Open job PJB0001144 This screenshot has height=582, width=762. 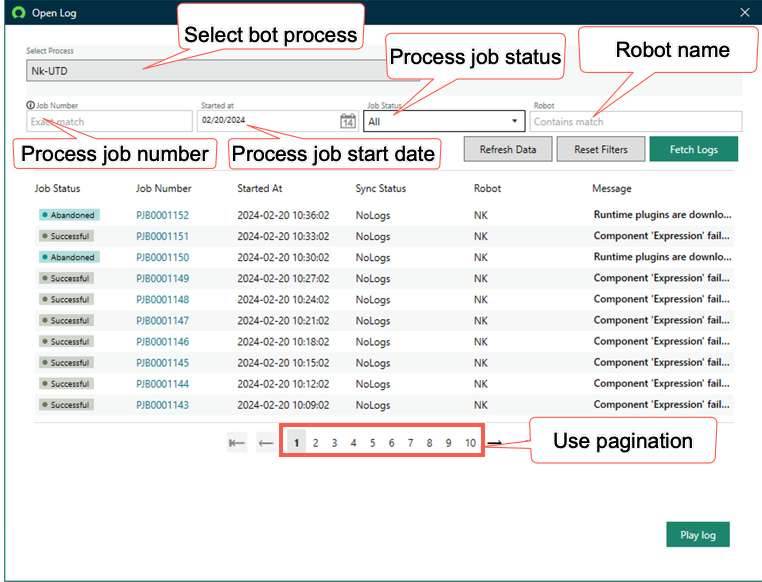click(162, 384)
